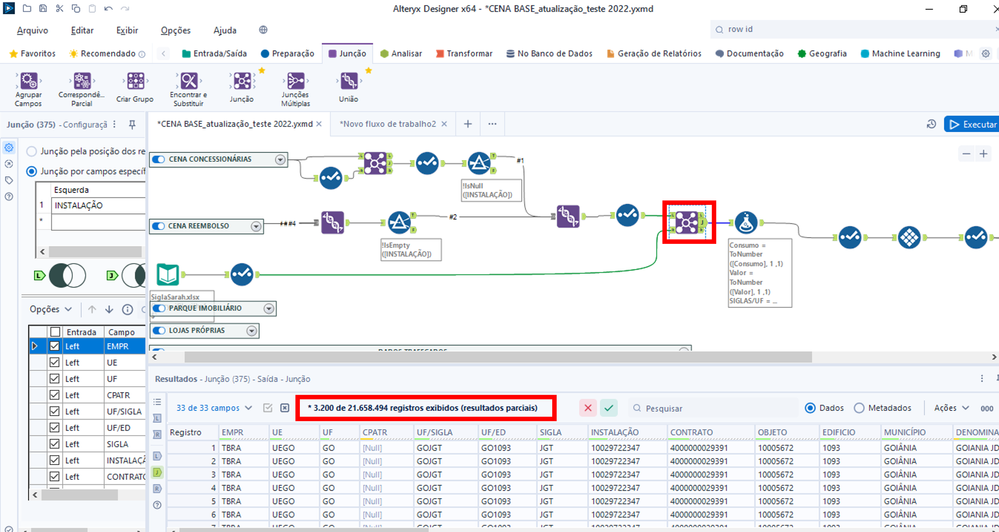The height and width of the screenshot is (532, 999).
Task: Open the Editar menu
Action: point(82,30)
